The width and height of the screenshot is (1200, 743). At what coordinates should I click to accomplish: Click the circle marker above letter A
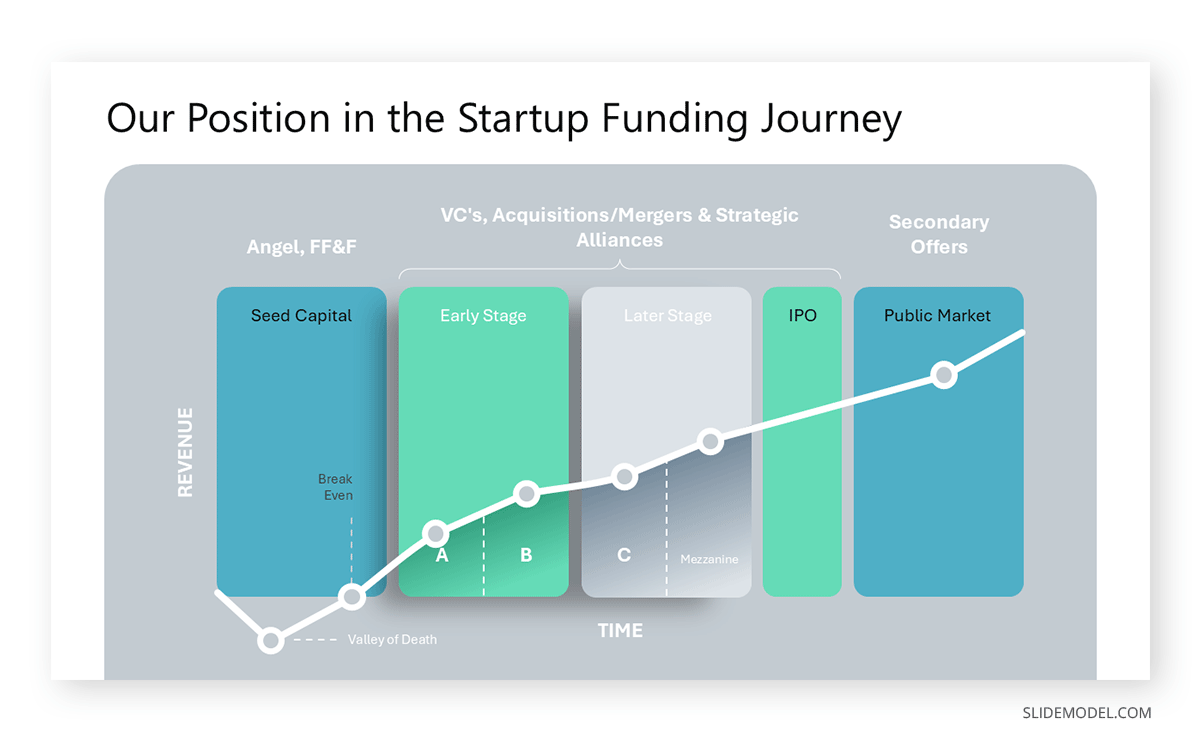[436, 532]
